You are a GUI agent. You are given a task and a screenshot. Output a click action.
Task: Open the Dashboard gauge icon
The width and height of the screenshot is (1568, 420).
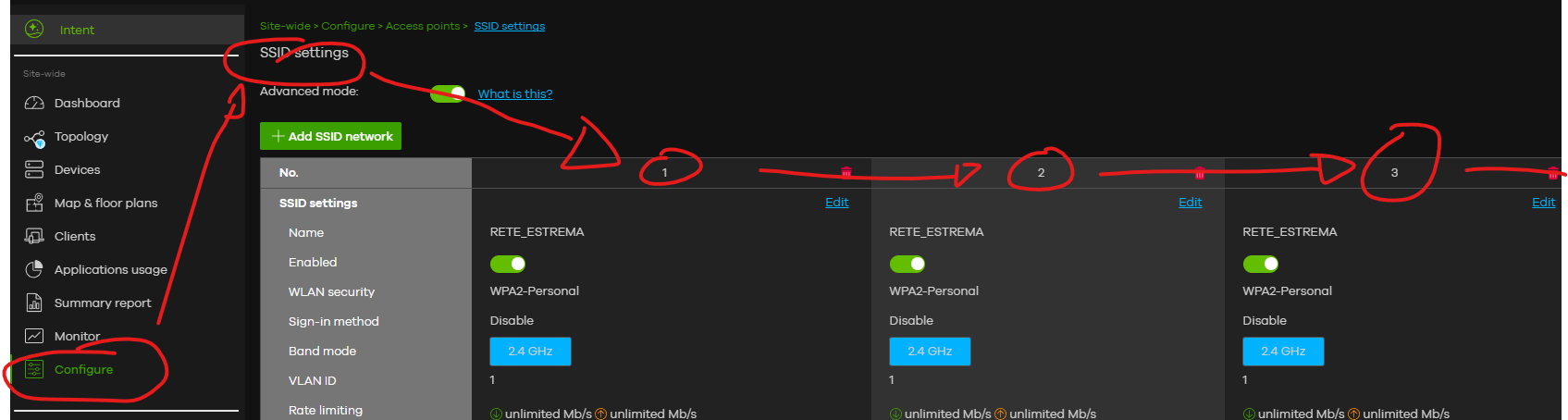coord(34,103)
